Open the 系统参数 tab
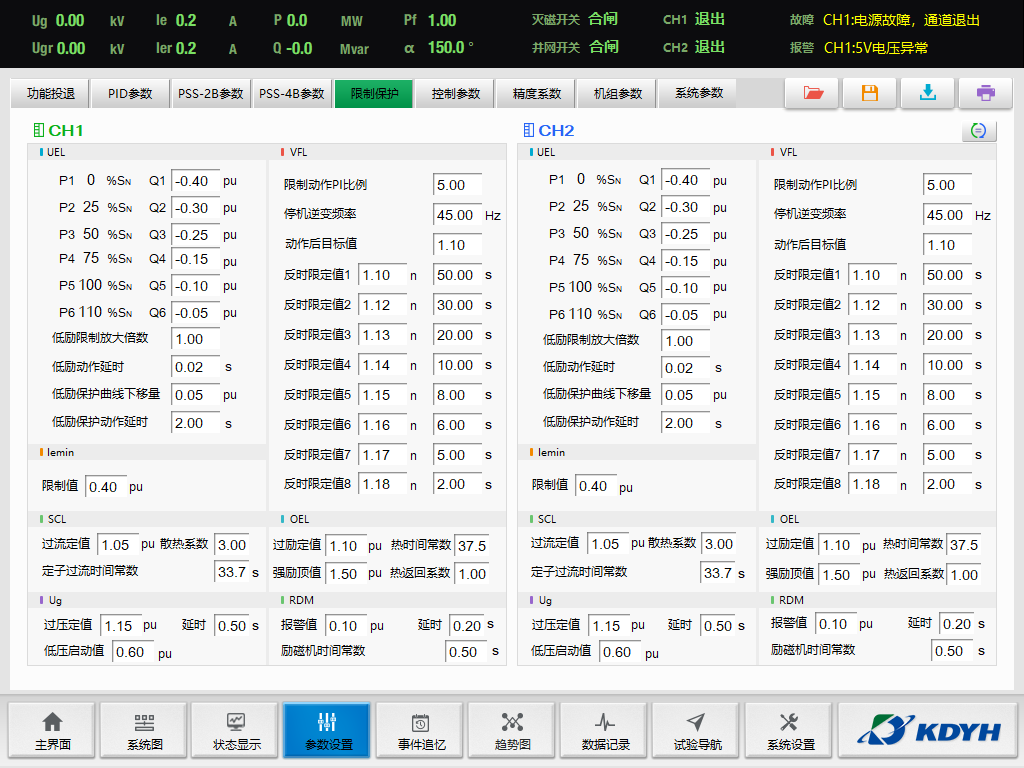This screenshot has height=768, width=1024. (x=698, y=94)
